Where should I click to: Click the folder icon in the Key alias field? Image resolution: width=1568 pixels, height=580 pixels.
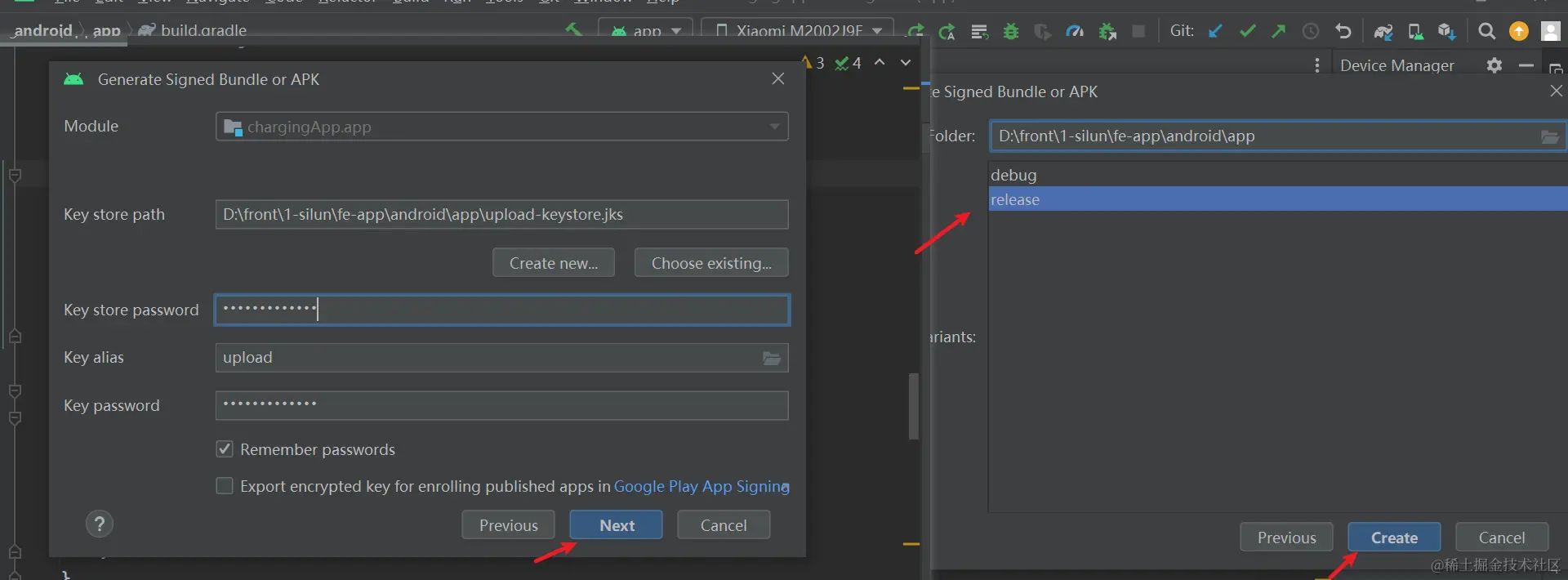(772, 358)
